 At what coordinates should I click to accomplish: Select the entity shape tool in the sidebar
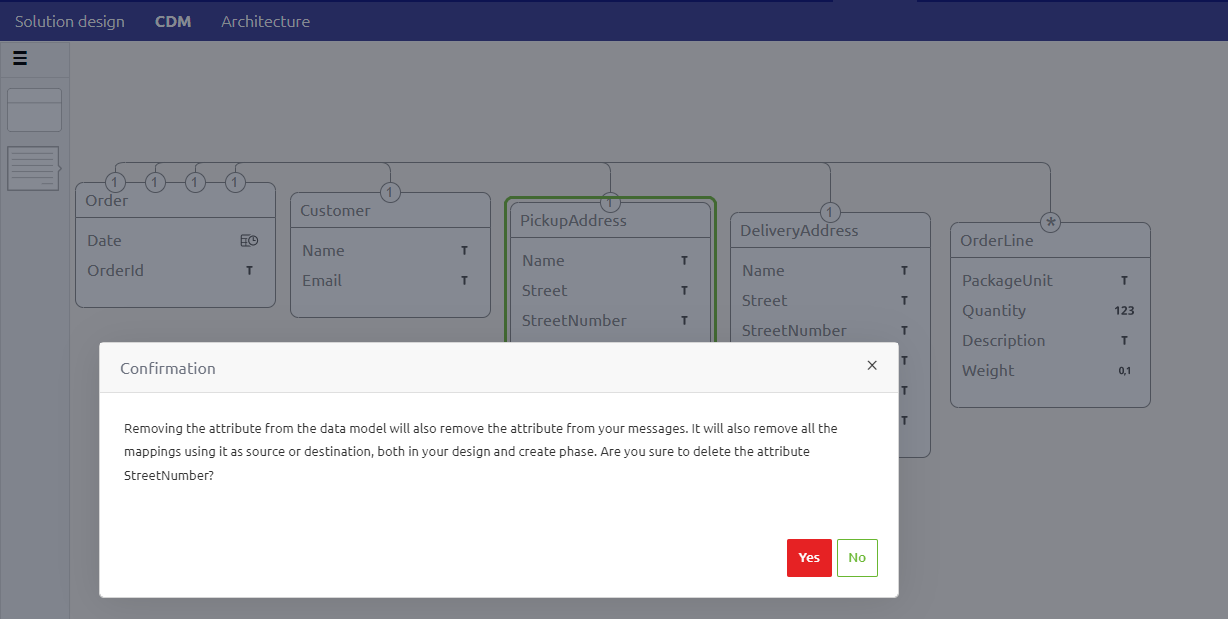34,110
